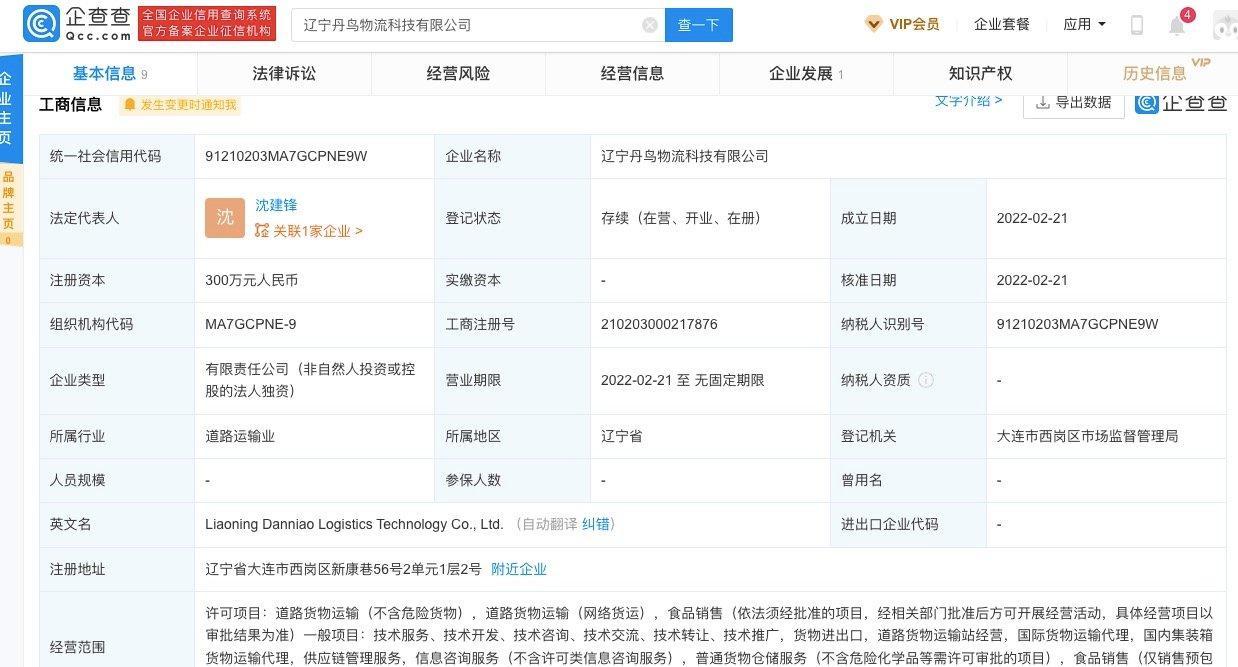The height and width of the screenshot is (667, 1238).
Task: Switch to 经营信息 tab
Action: tap(632, 73)
